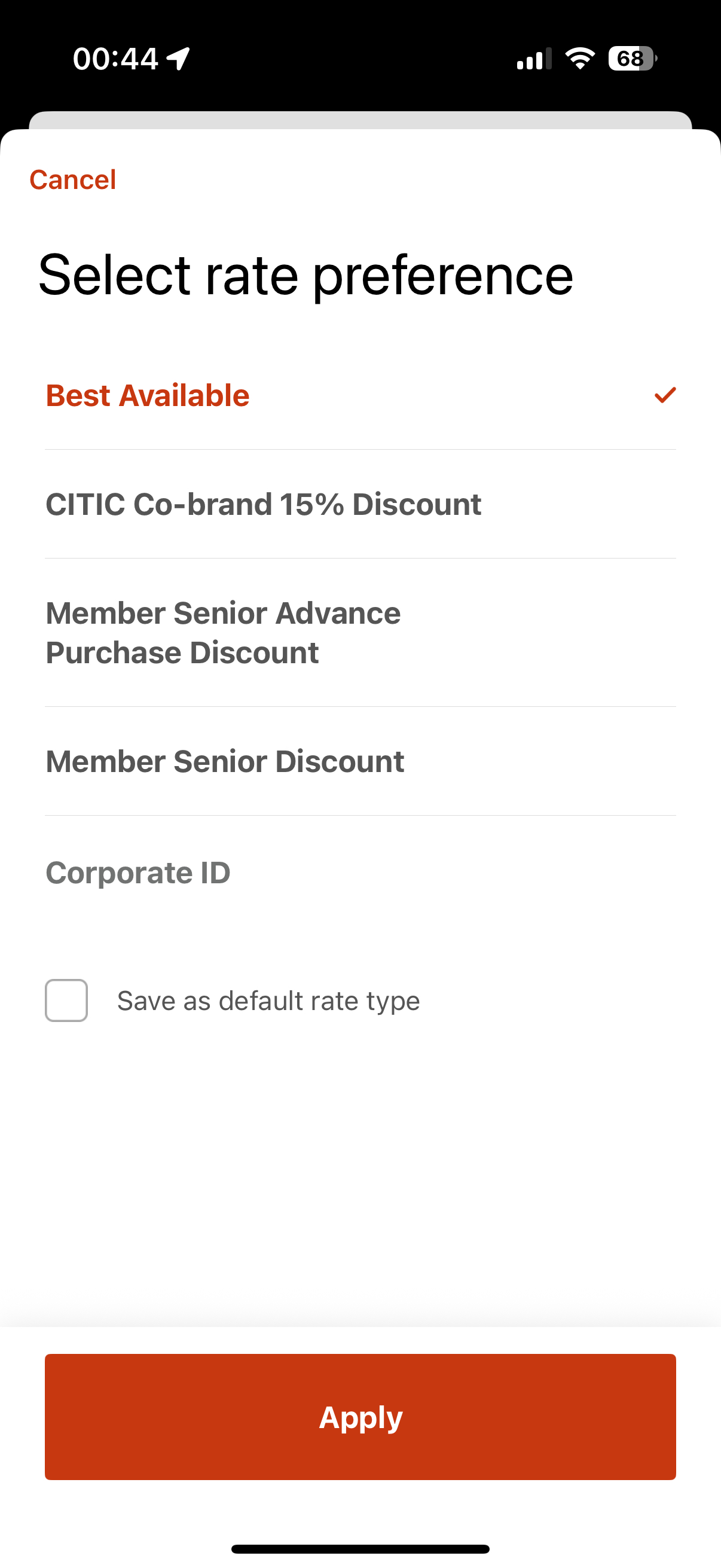Tap the cellular signal bars icon

(534, 59)
